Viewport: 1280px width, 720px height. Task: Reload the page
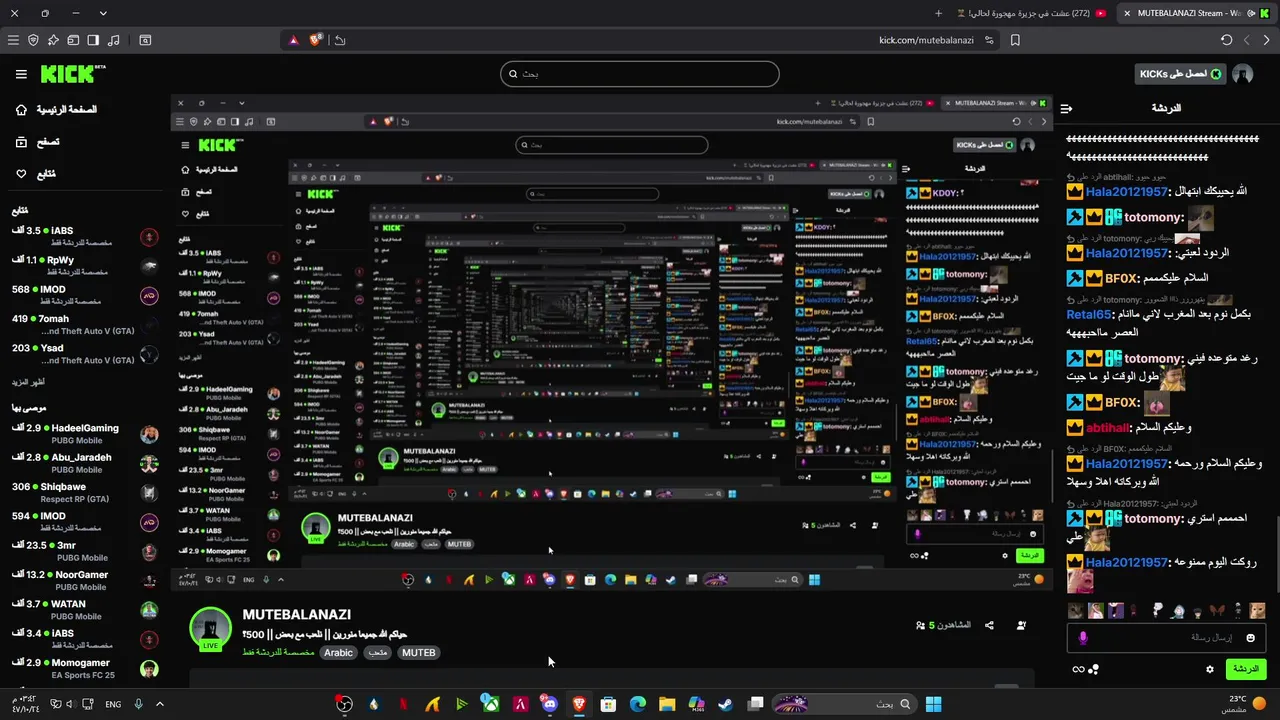point(1227,40)
